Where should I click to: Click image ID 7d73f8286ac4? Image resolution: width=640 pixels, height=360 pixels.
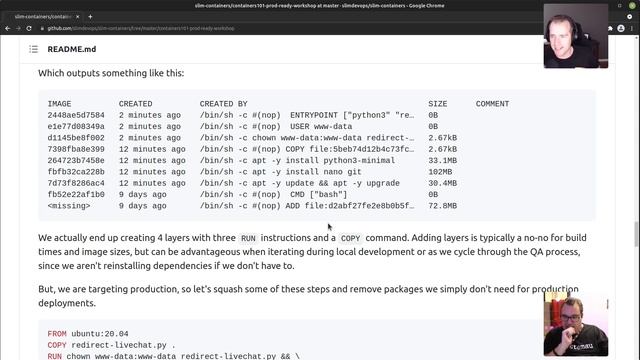(x=76, y=184)
